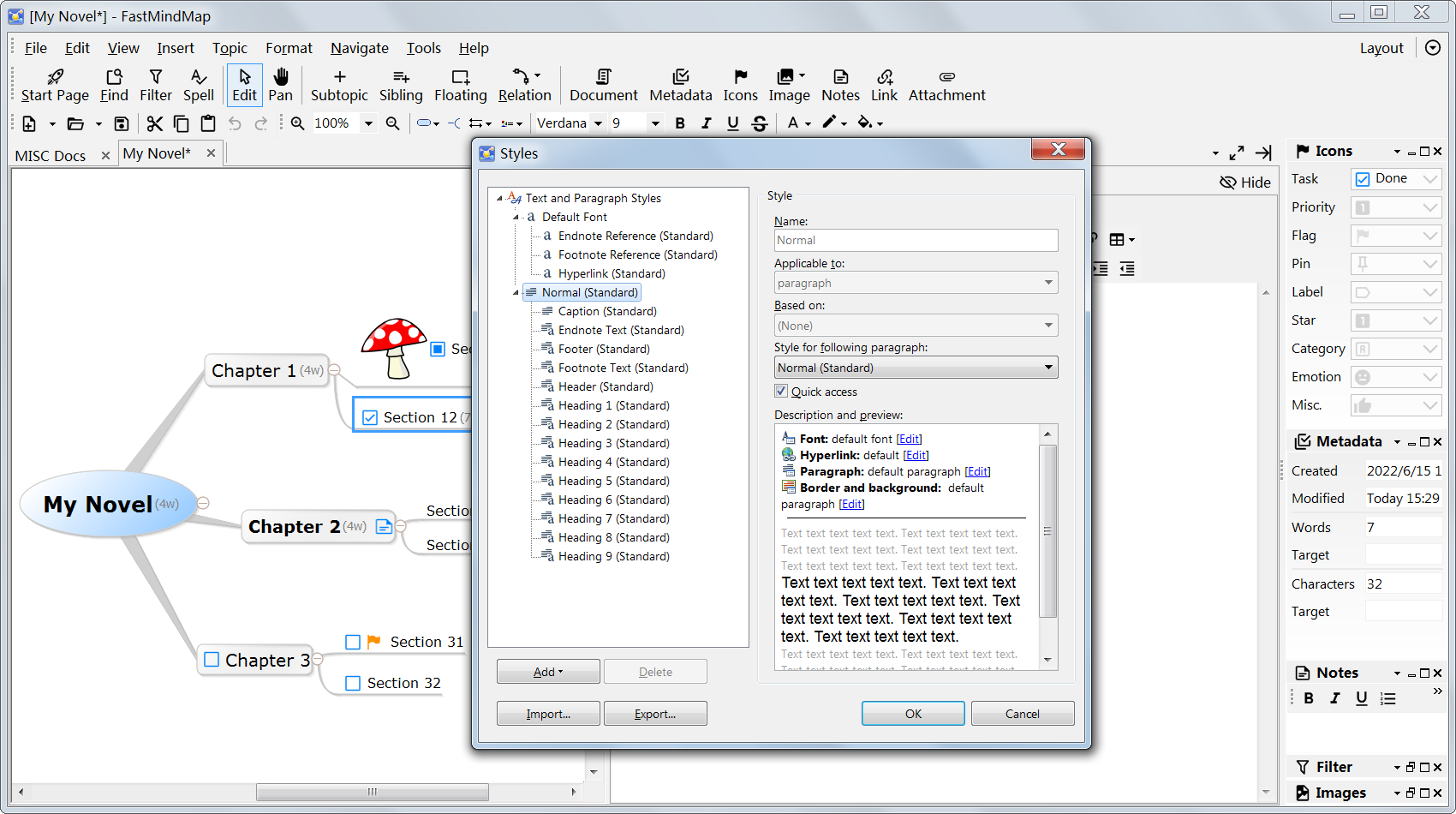Add an Attachment
The image size is (1456, 814).
click(x=947, y=86)
